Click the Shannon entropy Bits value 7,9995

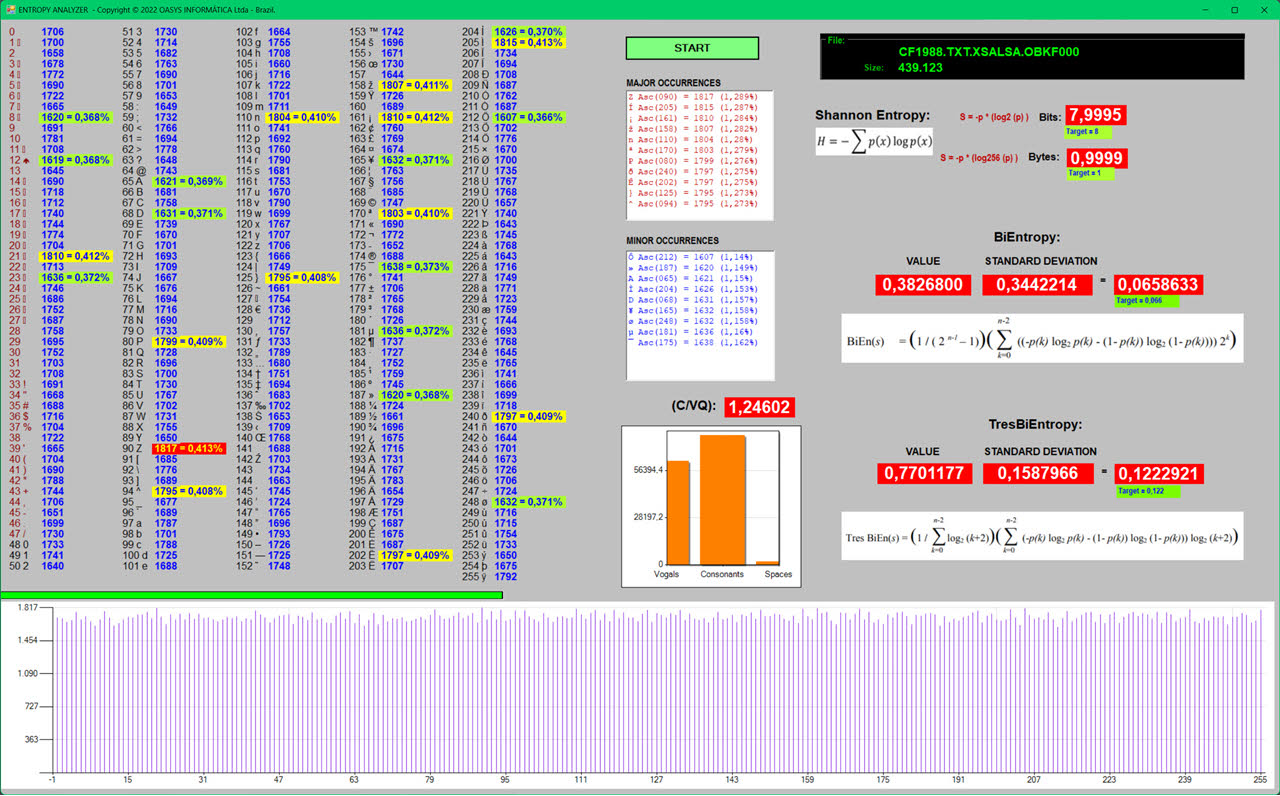(1095, 115)
